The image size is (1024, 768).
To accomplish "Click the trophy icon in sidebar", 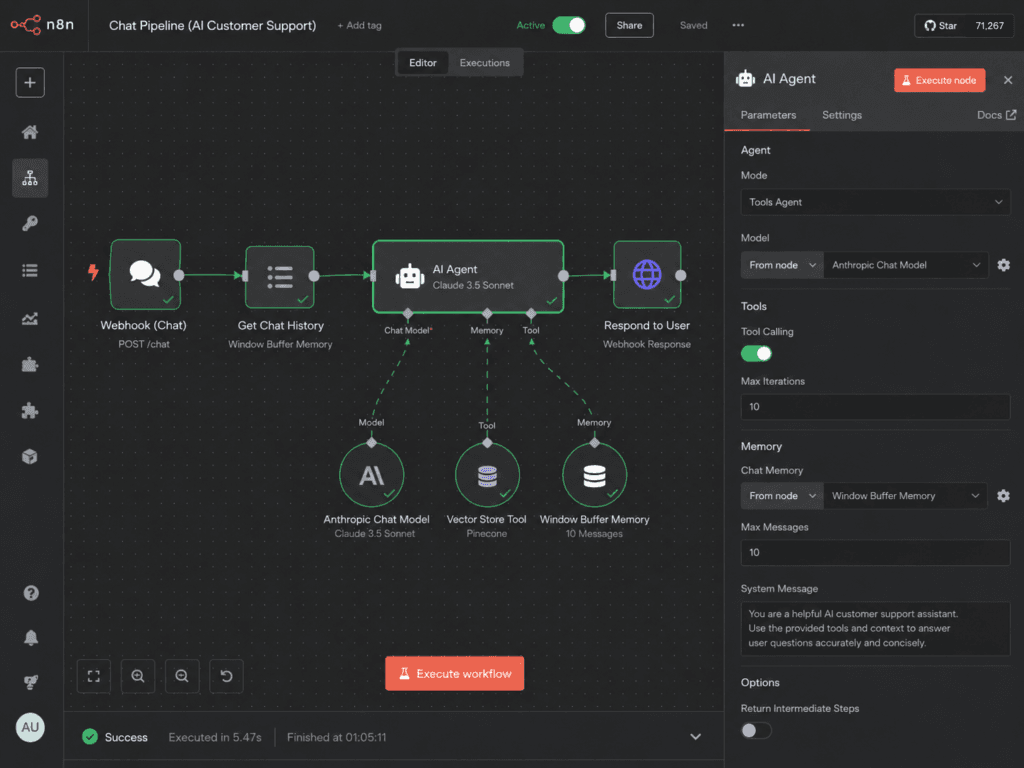I will click(x=31, y=682).
